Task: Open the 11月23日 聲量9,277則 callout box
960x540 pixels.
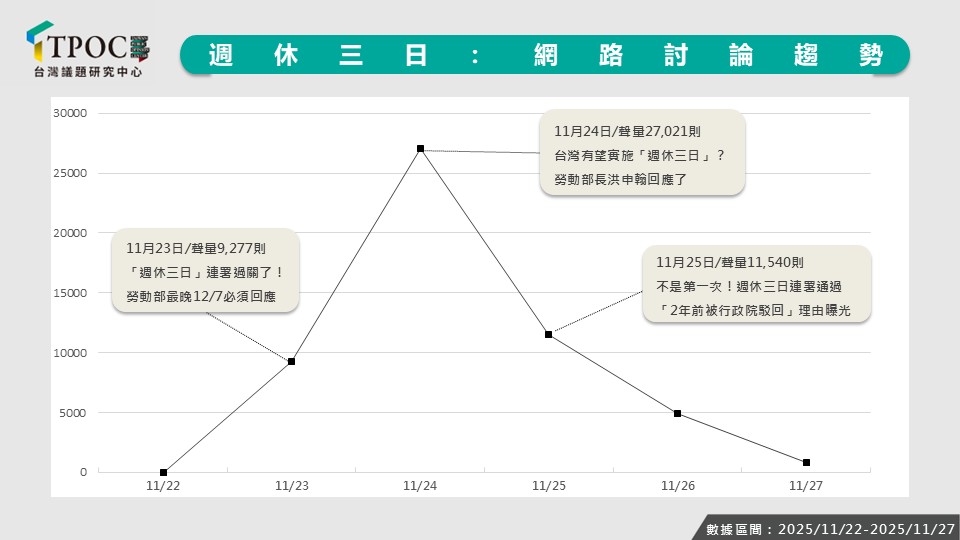Action: [205, 271]
